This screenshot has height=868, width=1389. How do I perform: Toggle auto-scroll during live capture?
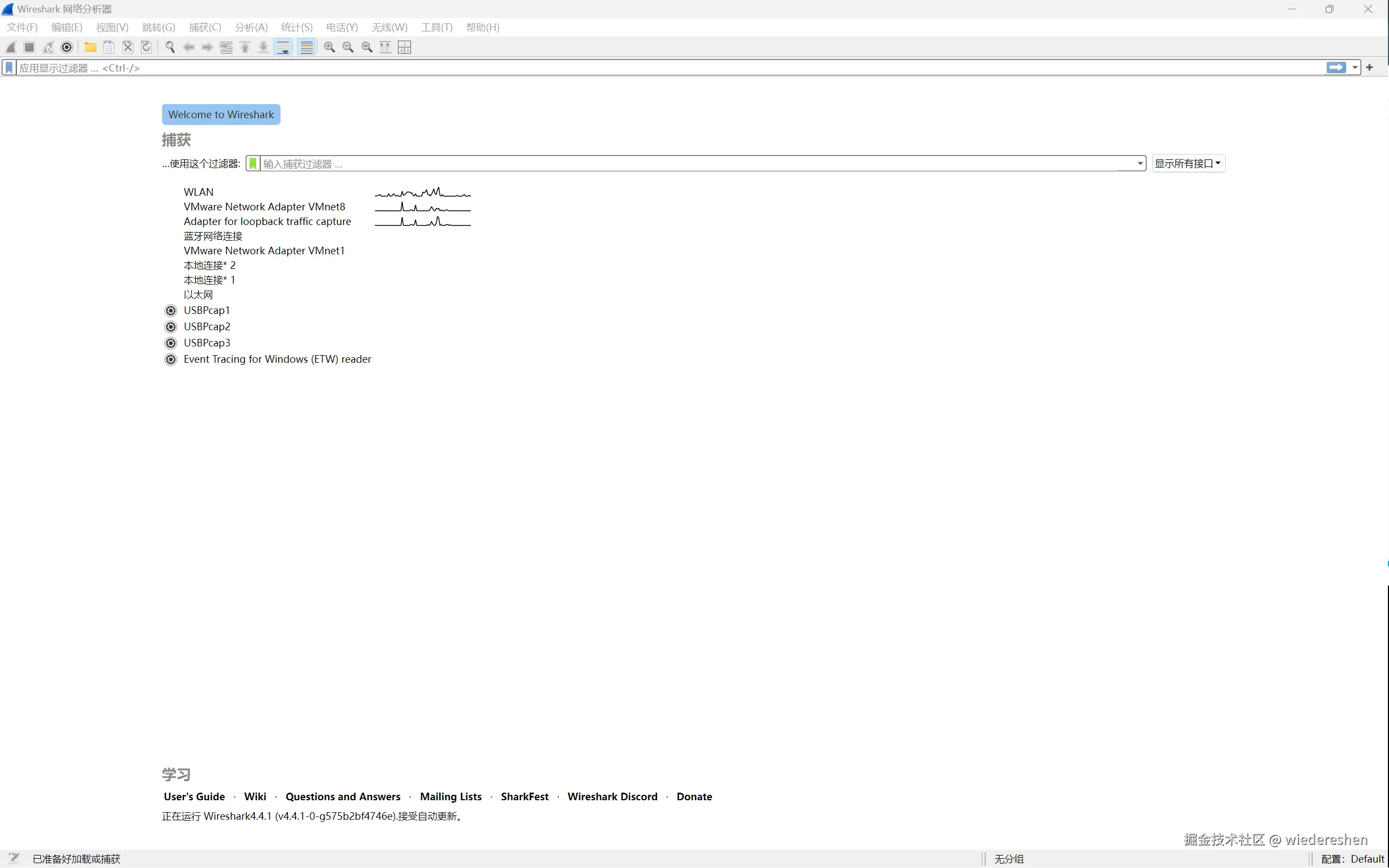pyautogui.click(x=283, y=47)
